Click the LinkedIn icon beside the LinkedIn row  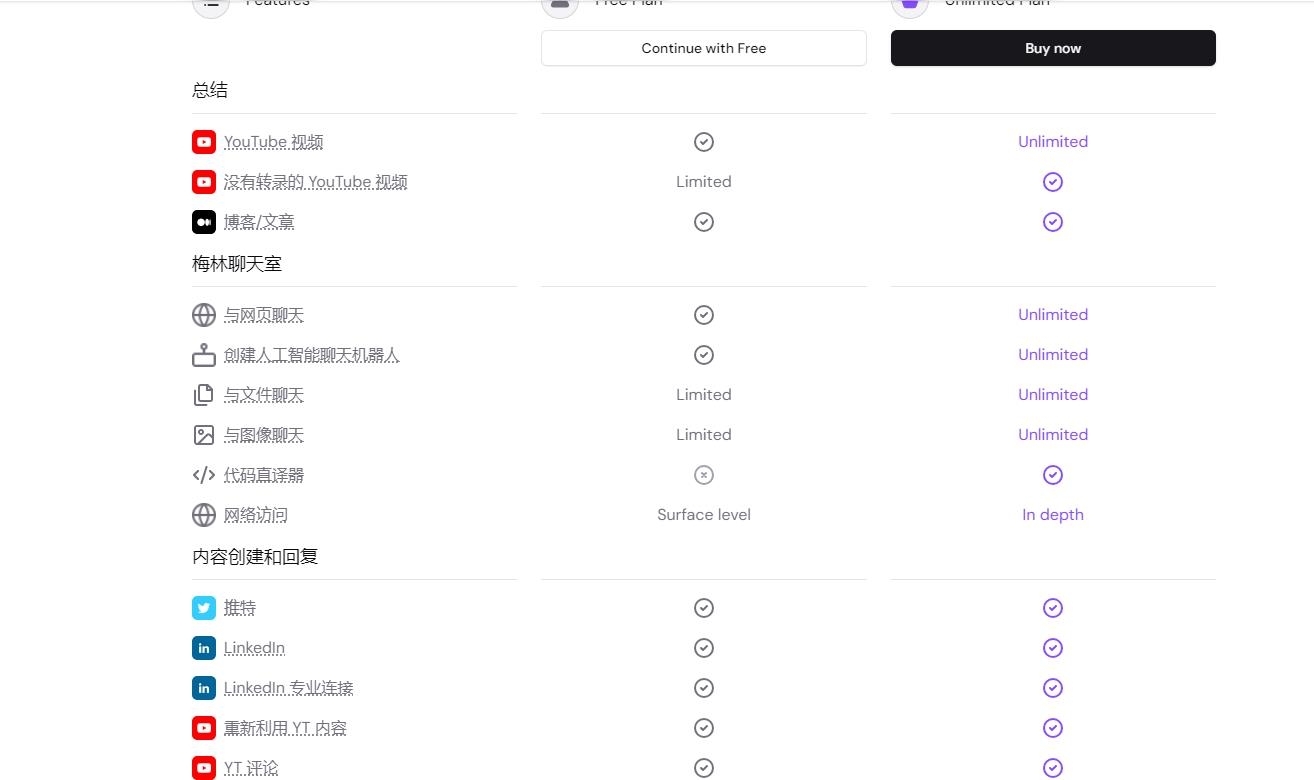click(204, 648)
